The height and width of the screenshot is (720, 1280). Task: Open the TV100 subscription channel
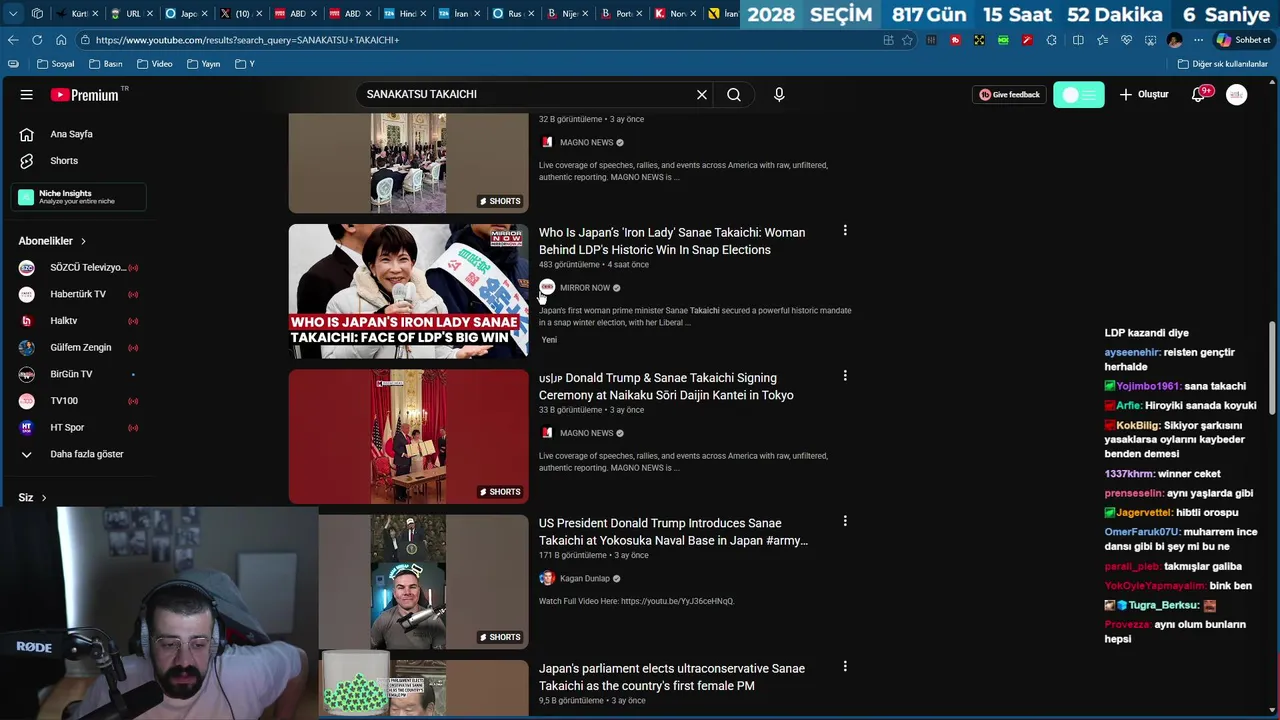coord(77,400)
